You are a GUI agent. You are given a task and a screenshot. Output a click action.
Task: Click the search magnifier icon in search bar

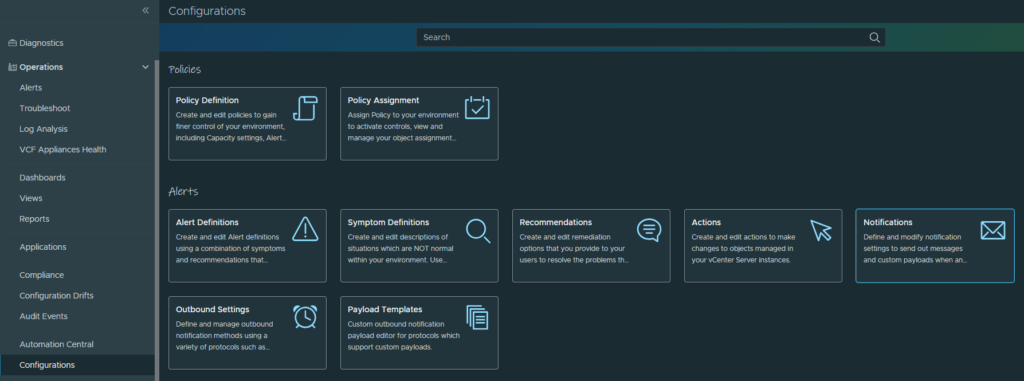point(874,37)
